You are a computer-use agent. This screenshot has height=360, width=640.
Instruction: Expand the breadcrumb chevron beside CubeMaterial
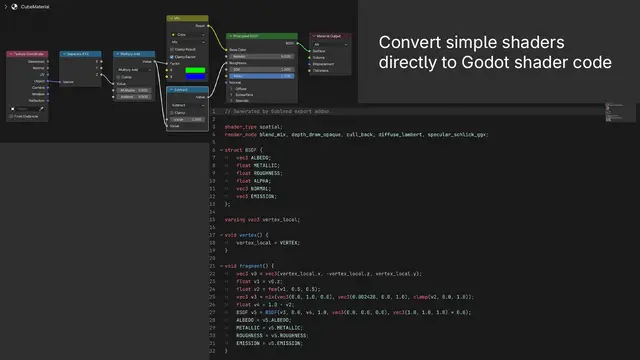tap(6, 7)
